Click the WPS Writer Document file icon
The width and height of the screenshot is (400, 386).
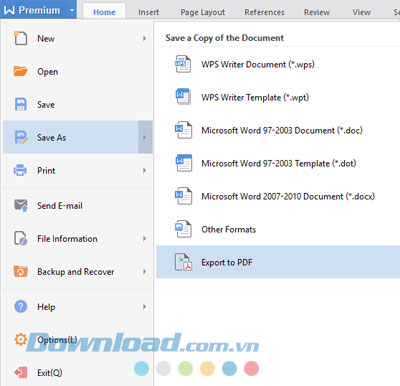[x=183, y=64]
